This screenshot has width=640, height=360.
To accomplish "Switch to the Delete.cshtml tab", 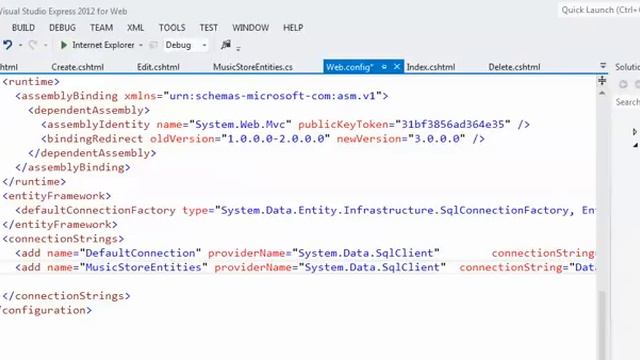I will point(514,67).
